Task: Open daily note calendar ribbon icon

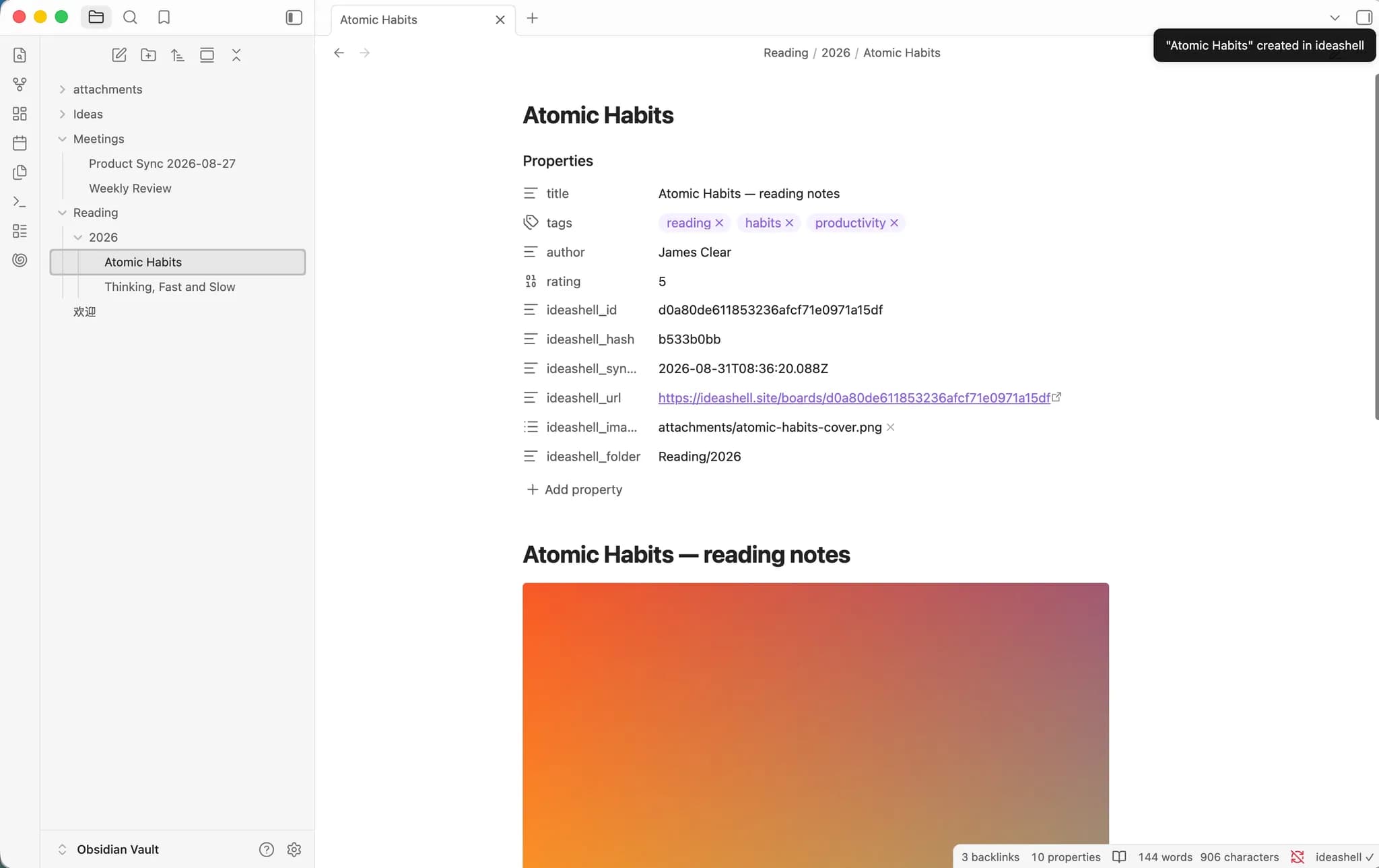Action: 20,143
